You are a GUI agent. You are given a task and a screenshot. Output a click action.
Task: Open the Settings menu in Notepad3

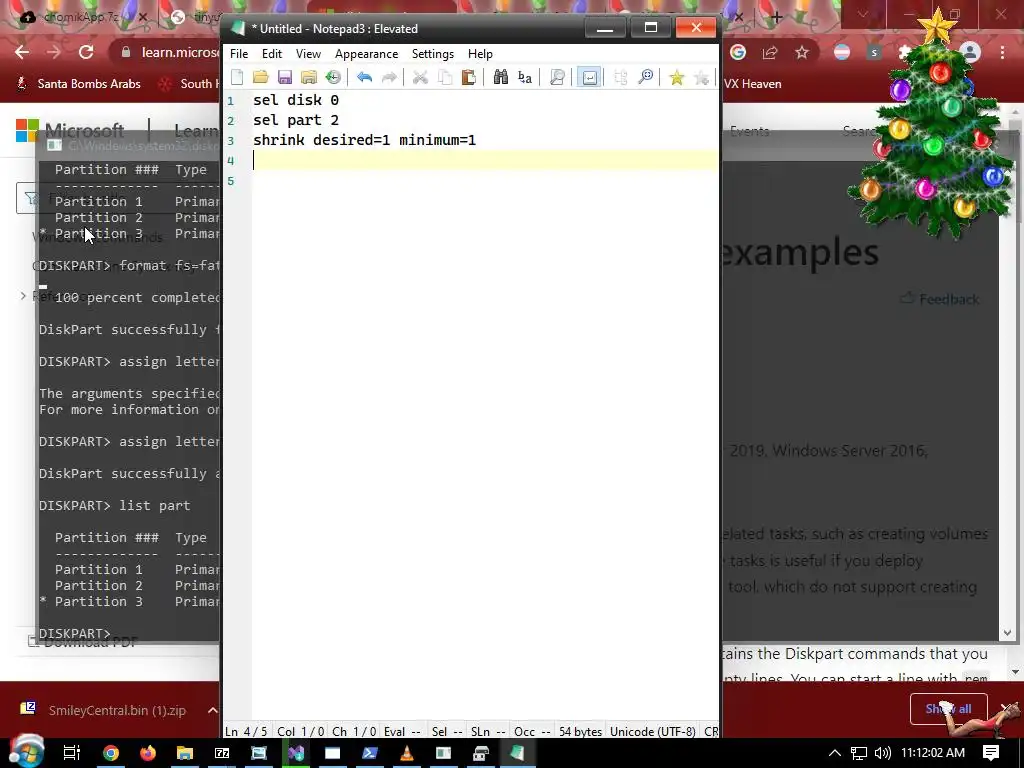(432, 54)
